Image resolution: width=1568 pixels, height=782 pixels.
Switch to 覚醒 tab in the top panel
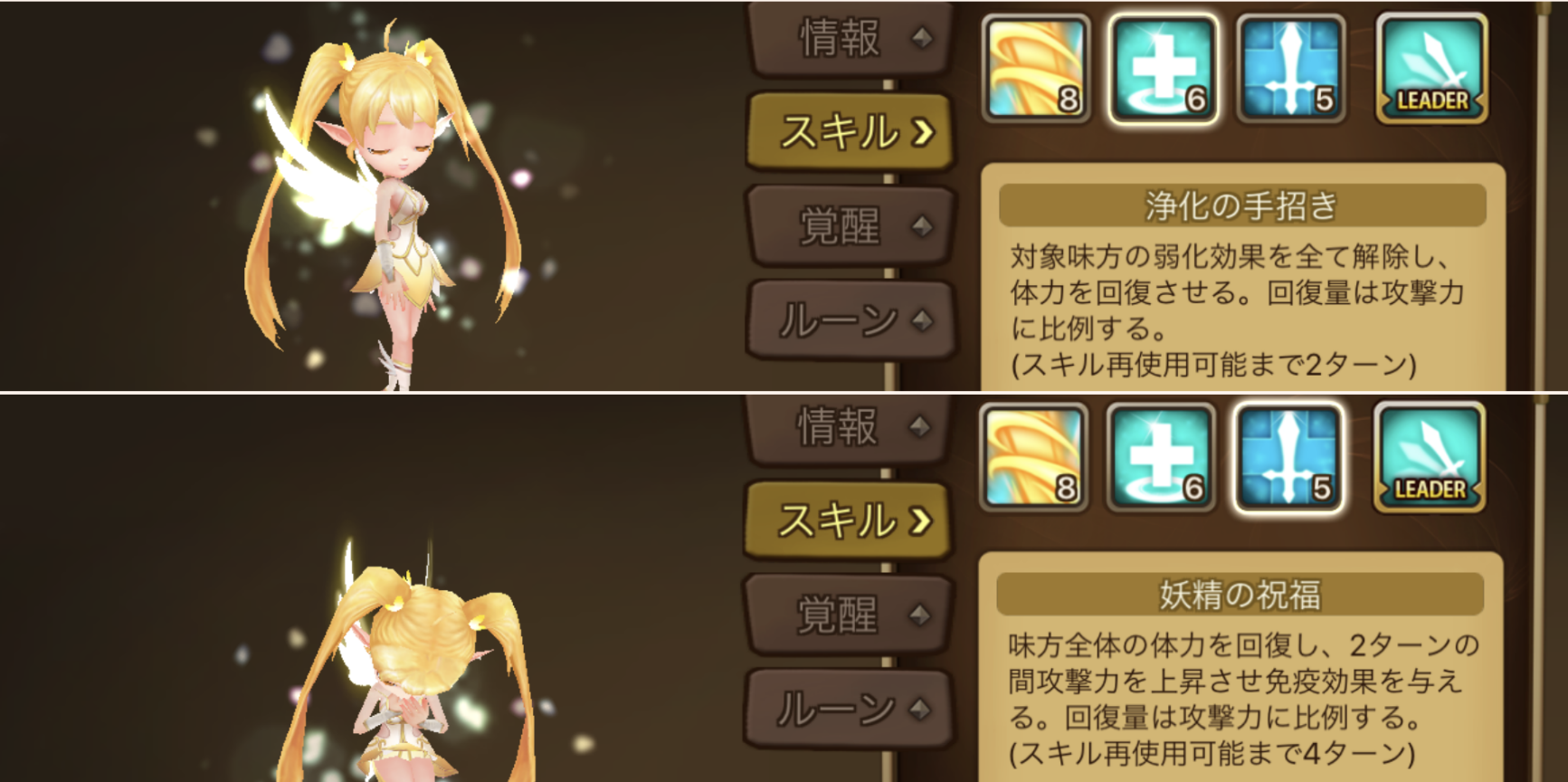pos(852,226)
